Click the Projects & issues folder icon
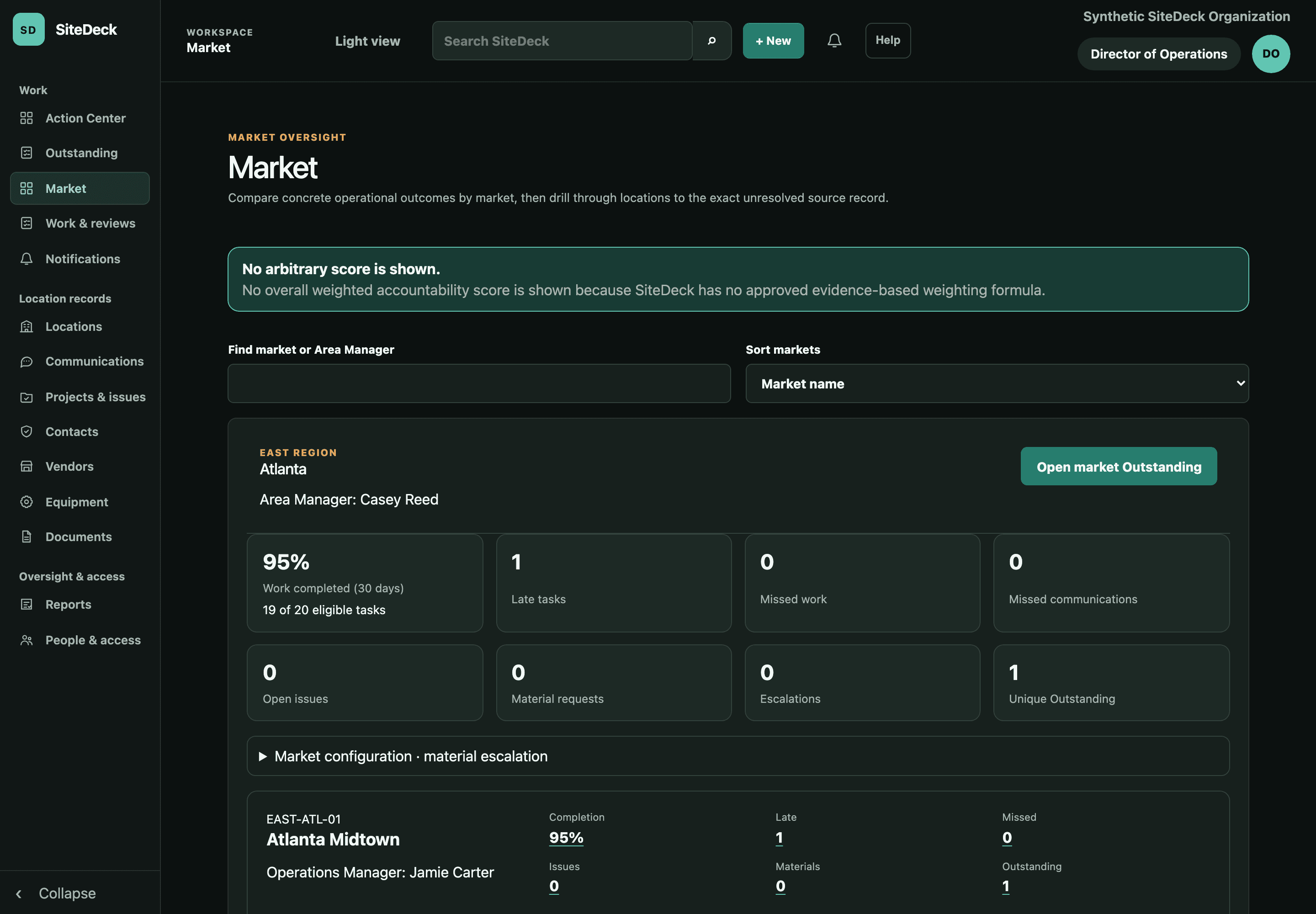This screenshot has width=1316, height=914. [x=27, y=397]
